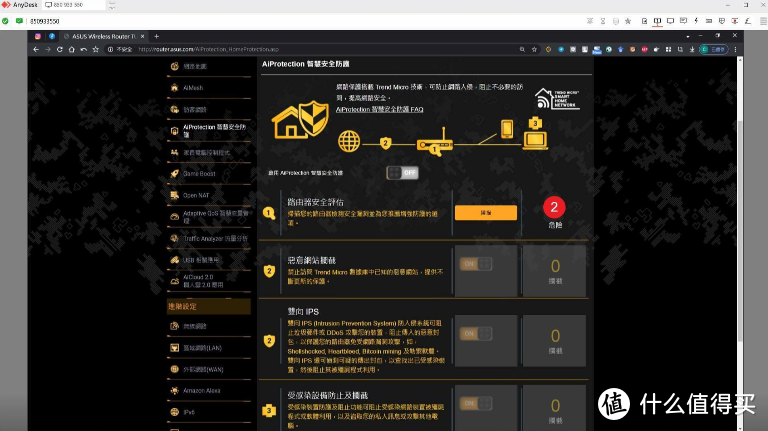Viewport: 768px width, 431px height.
Task: Open Game Boost in the sidebar
Action: 208,174
